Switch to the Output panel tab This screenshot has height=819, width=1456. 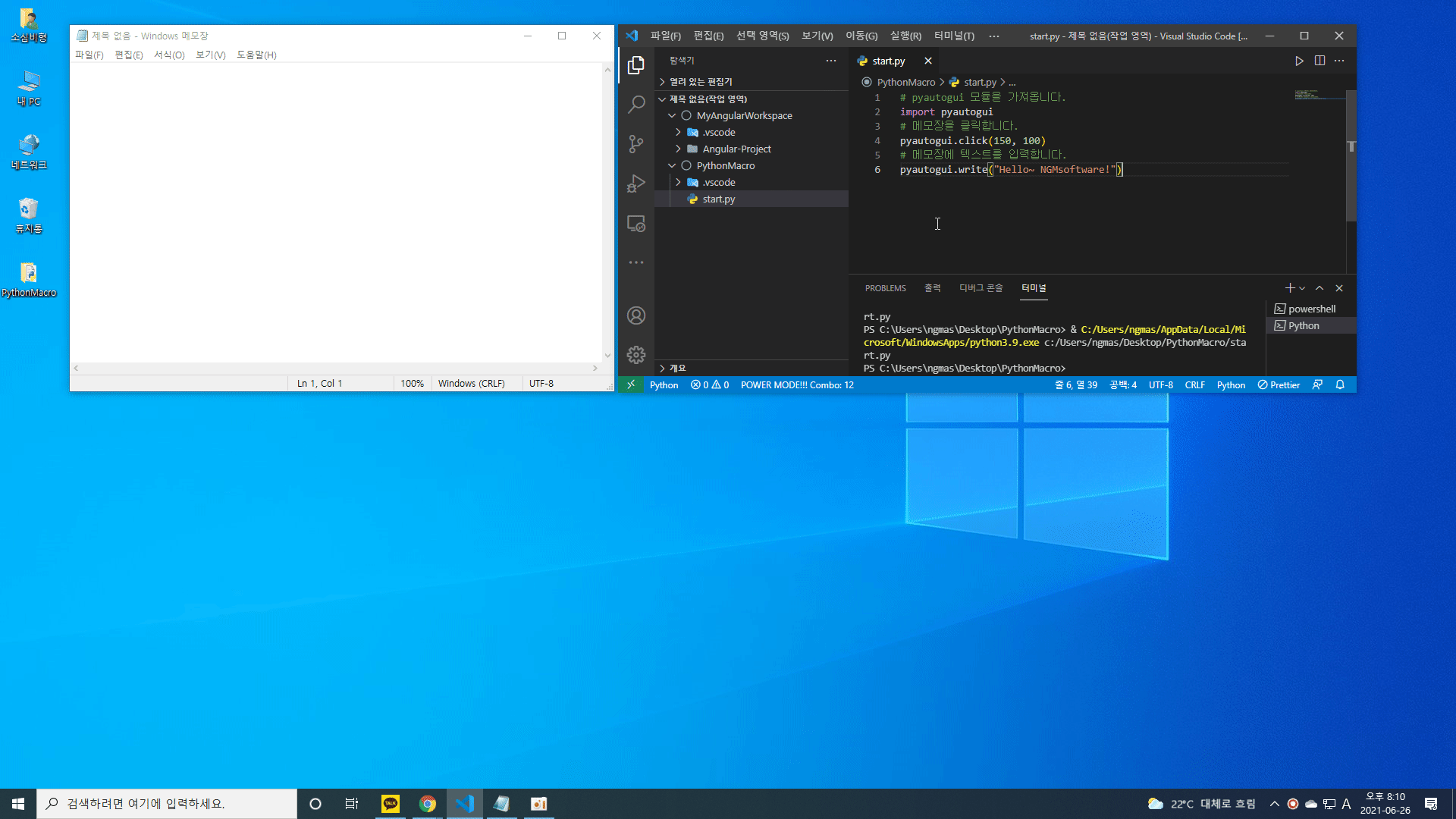(932, 288)
